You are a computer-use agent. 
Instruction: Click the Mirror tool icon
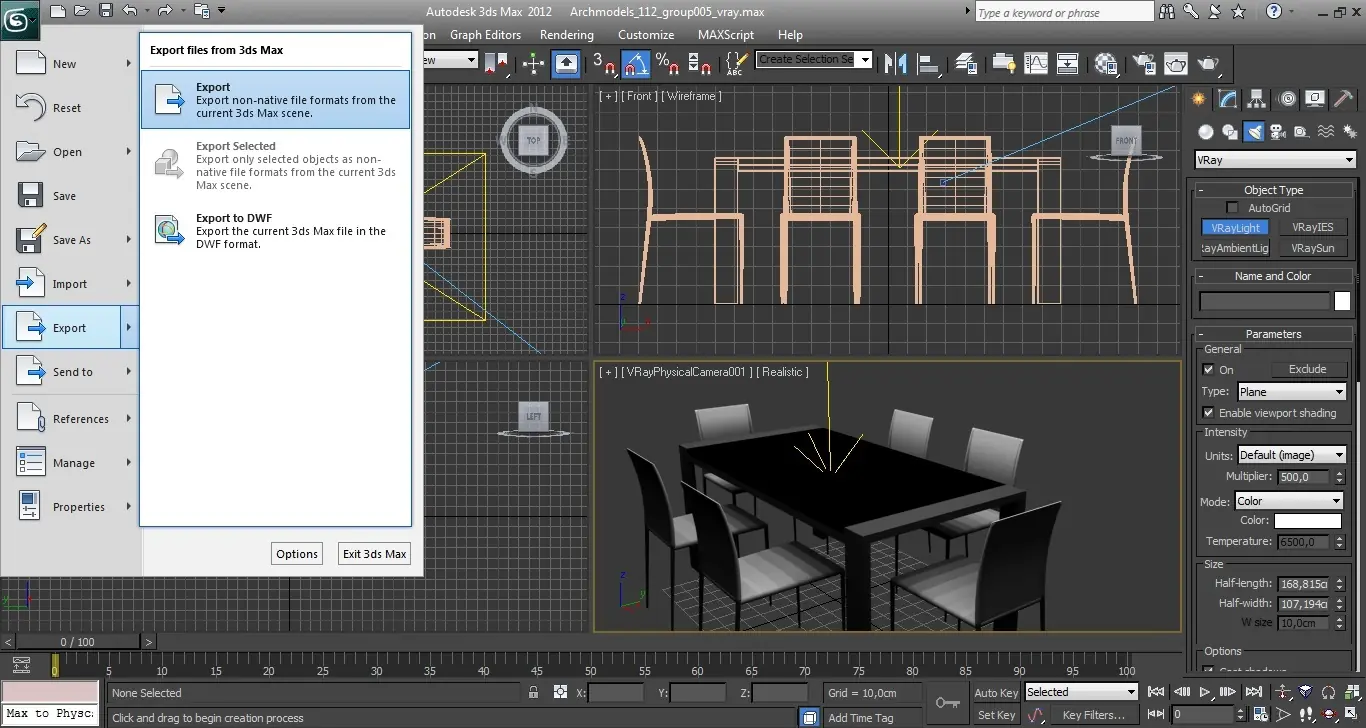point(896,64)
